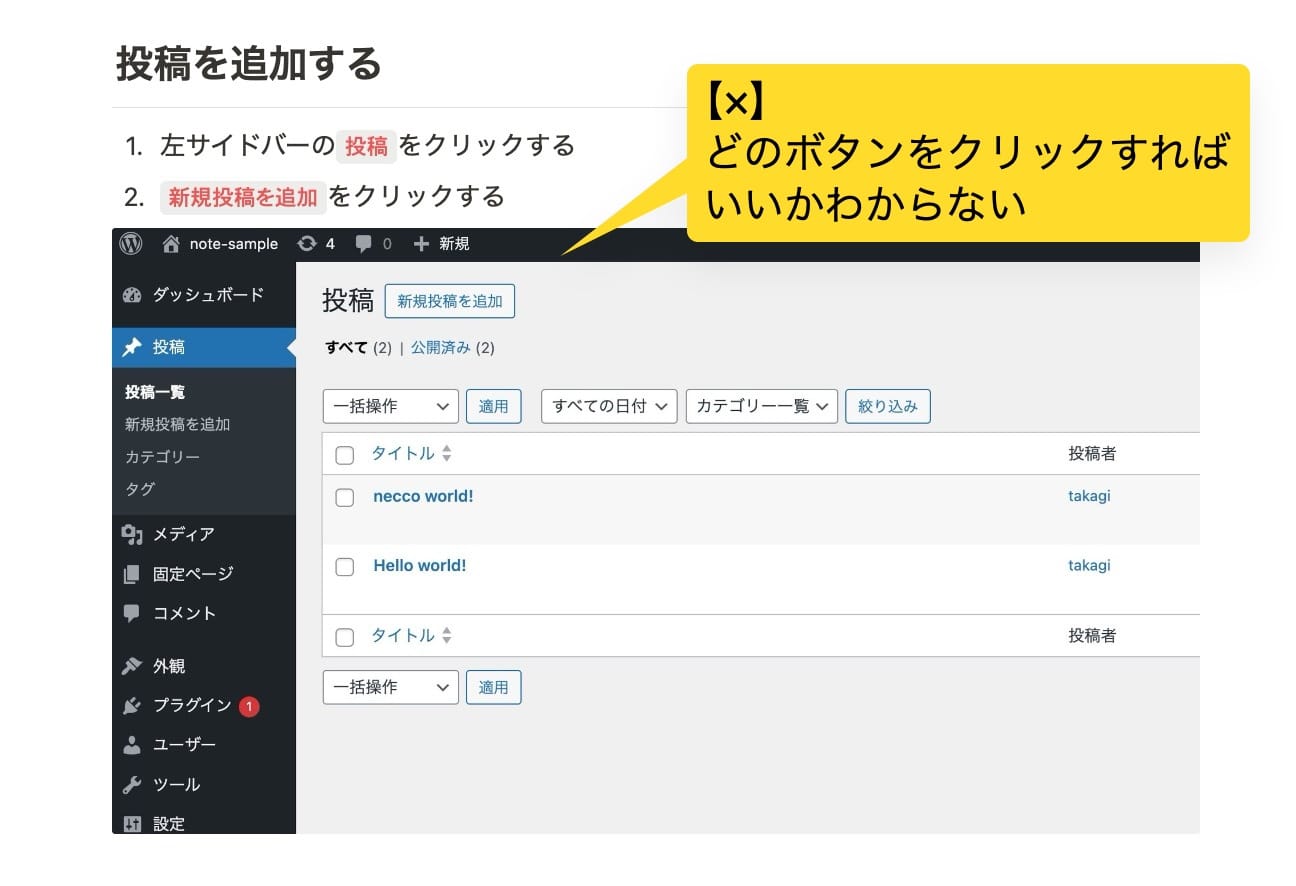Open the updates icon showing 4
The height and width of the screenshot is (886, 1296).
[x=307, y=244]
